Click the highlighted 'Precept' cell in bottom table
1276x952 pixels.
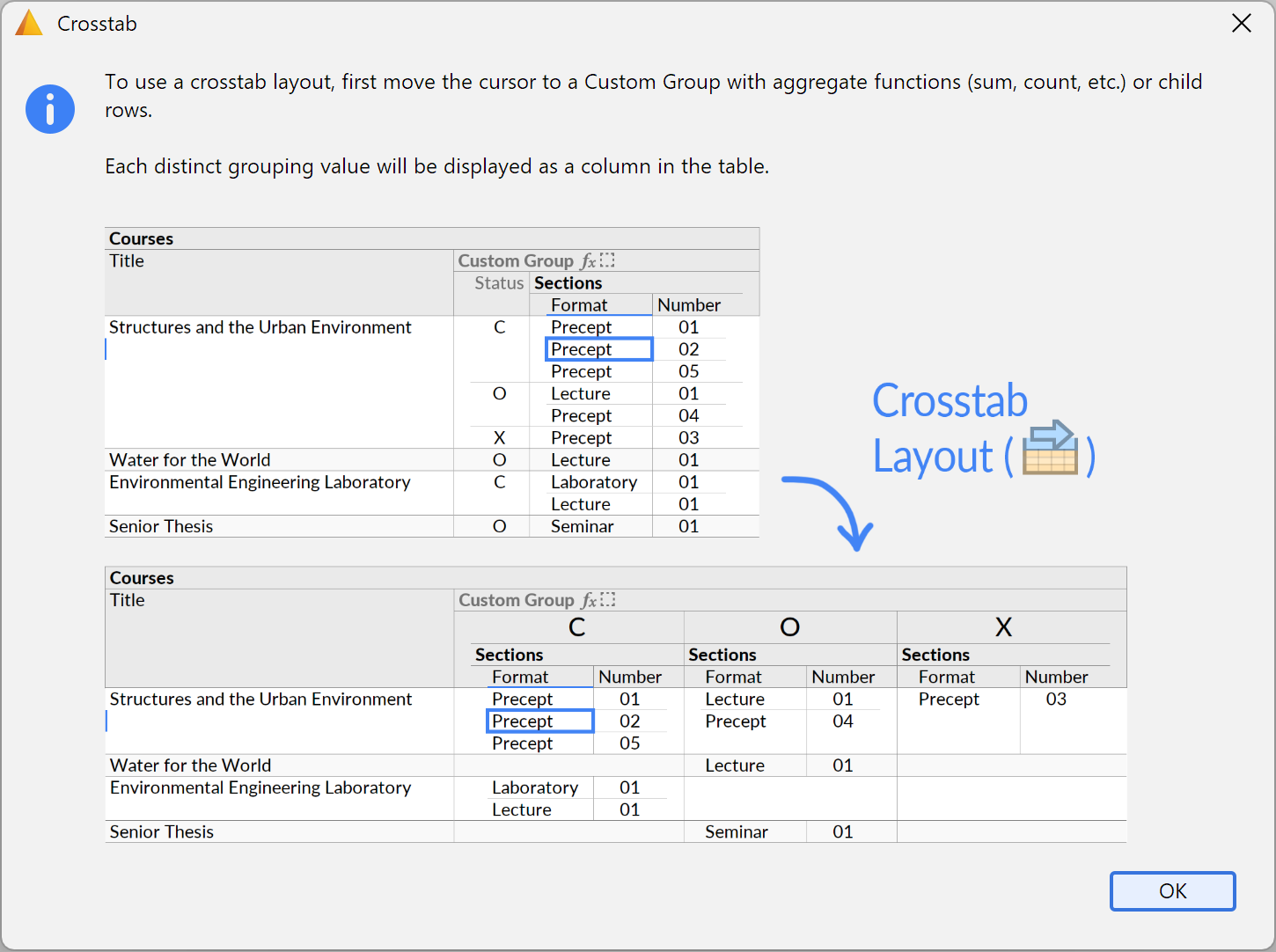point(540,721)
